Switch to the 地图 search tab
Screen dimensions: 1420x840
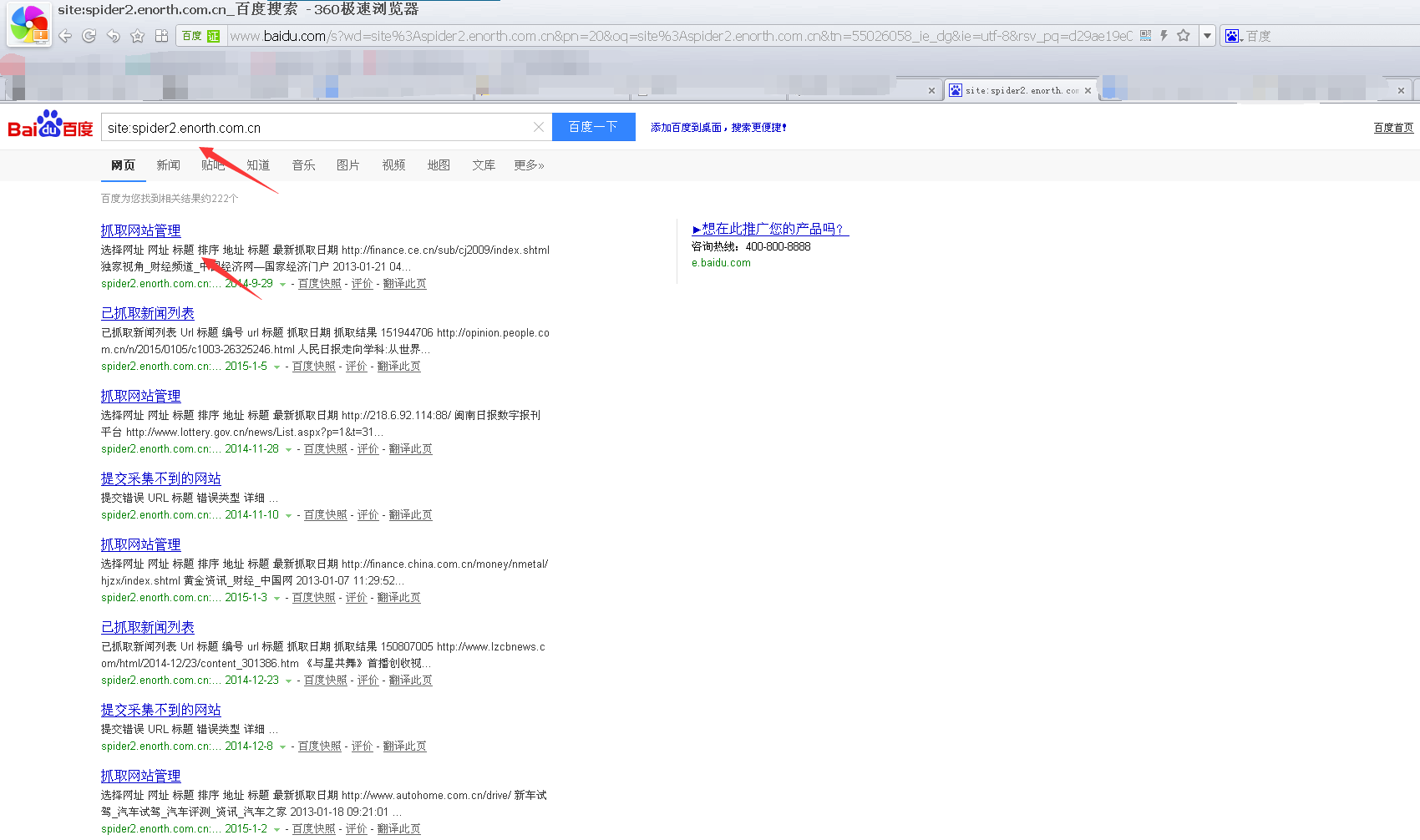pyautogui.click(x=439, y=165)
